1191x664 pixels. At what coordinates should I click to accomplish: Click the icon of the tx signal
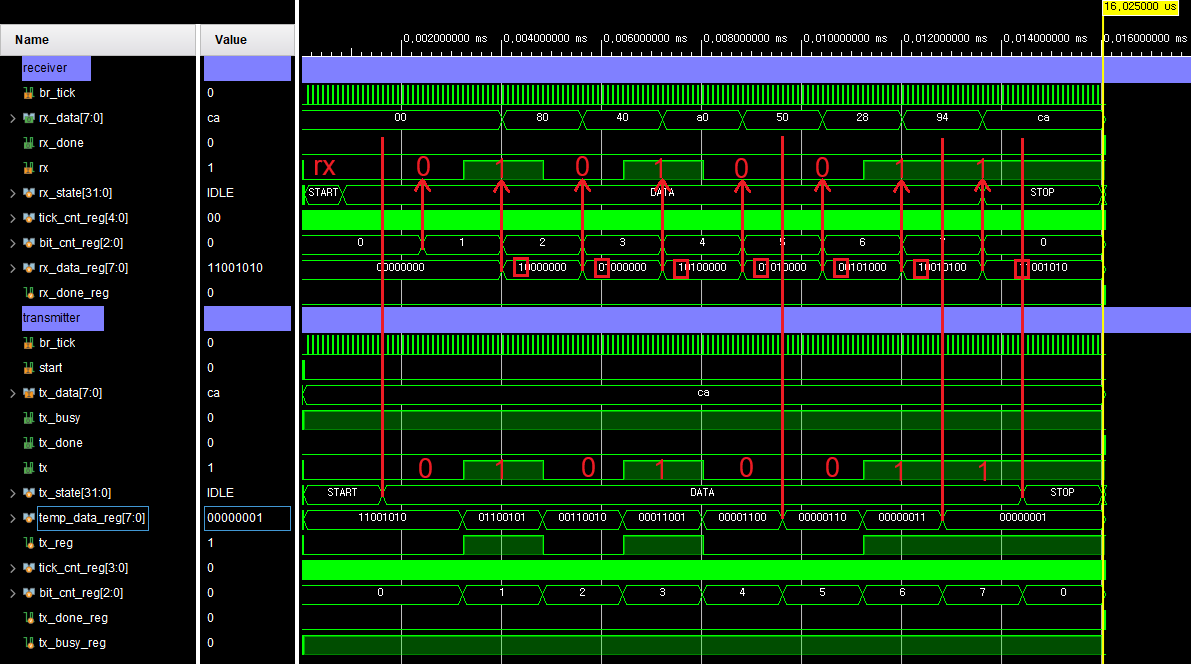[x=29, y=468]
